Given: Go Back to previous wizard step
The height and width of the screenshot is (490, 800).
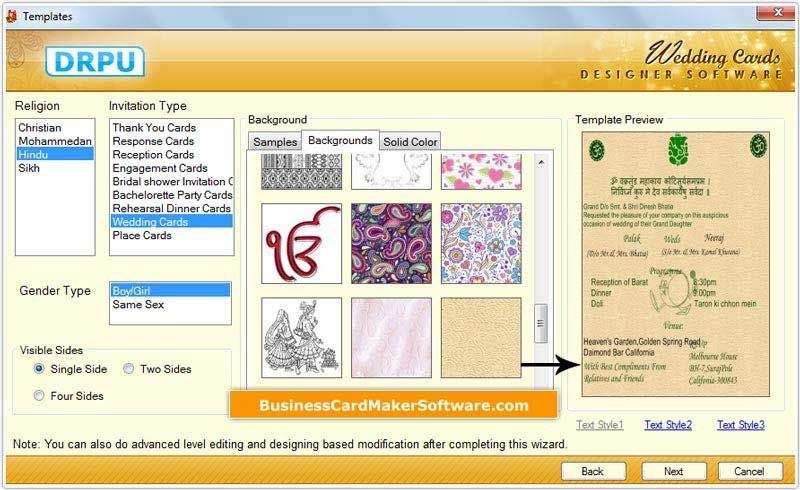Looking at the screenshot, I should pyautogui.click(x=593, y=472).
